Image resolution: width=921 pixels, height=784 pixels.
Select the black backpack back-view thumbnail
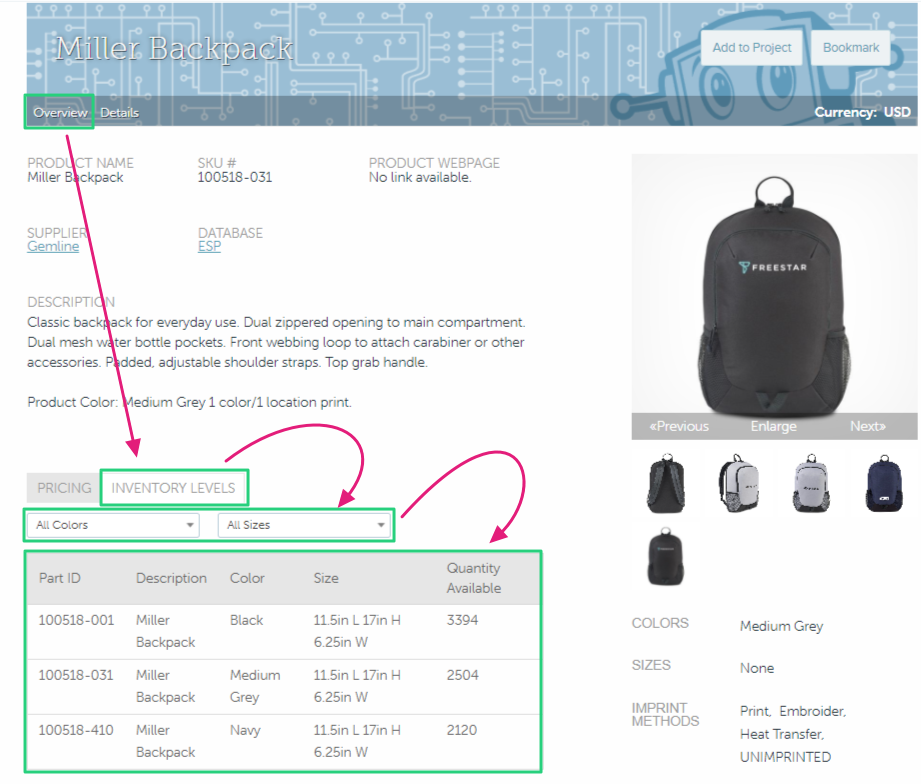point(665,483)
